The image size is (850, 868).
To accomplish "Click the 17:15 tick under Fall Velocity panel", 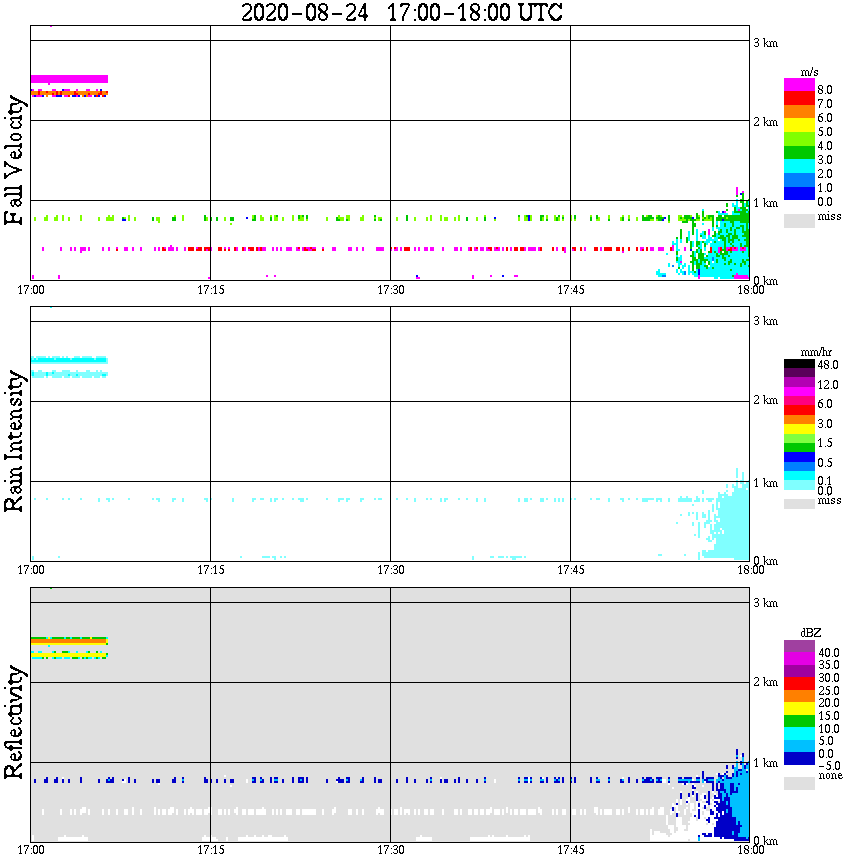I will pos(210,290).
